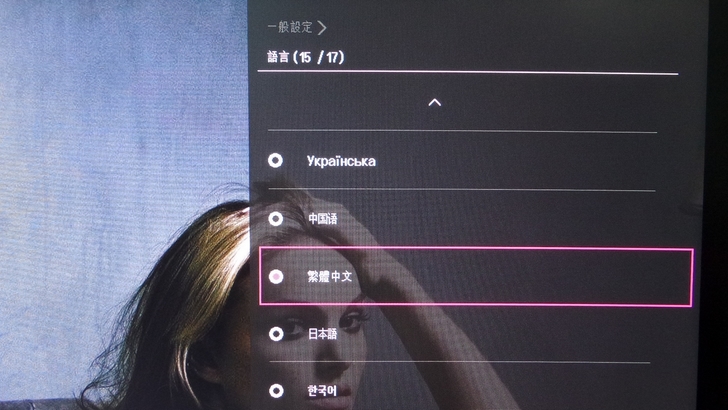Image resolution: width=728 pixels, height=410 pixels.
Task: Choose the 中国語 language label
Action: [x=323, y=219]
